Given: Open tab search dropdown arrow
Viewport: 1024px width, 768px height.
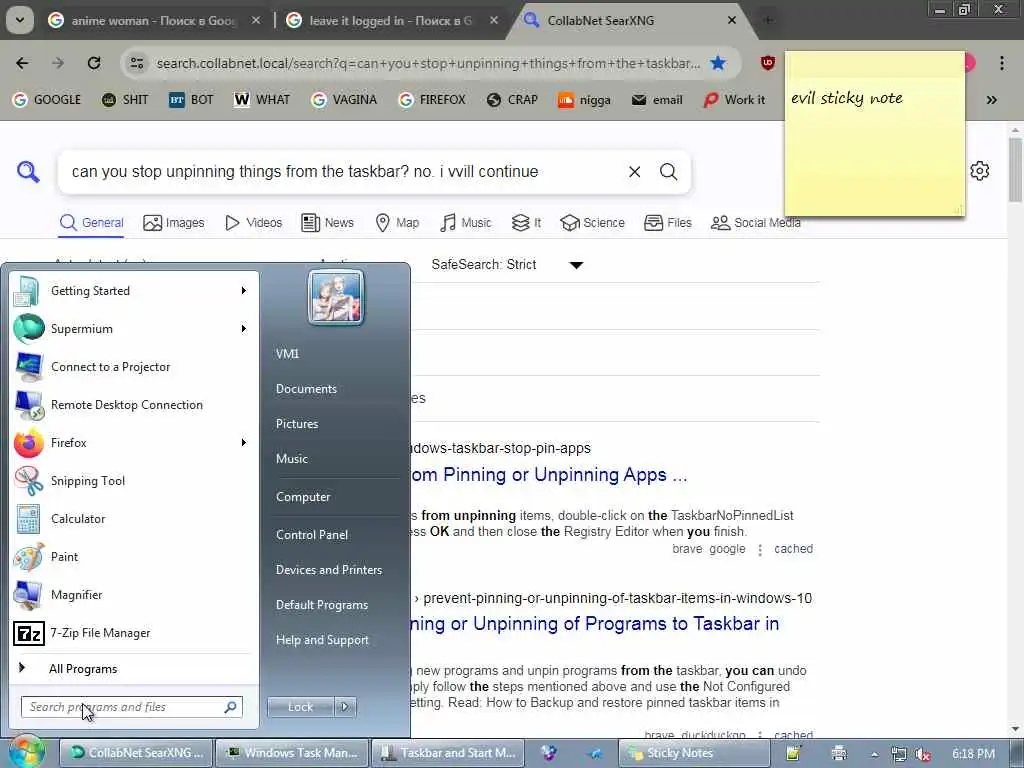Looking at the screenshot, I should 20,20.
